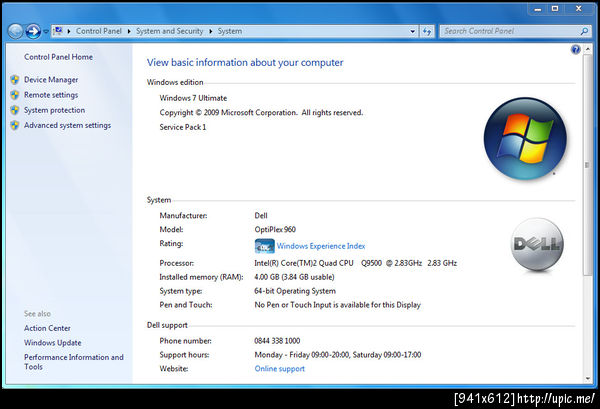600x409 pixels.
Task: Maximize the System window
Action: (x=555, y=9)
